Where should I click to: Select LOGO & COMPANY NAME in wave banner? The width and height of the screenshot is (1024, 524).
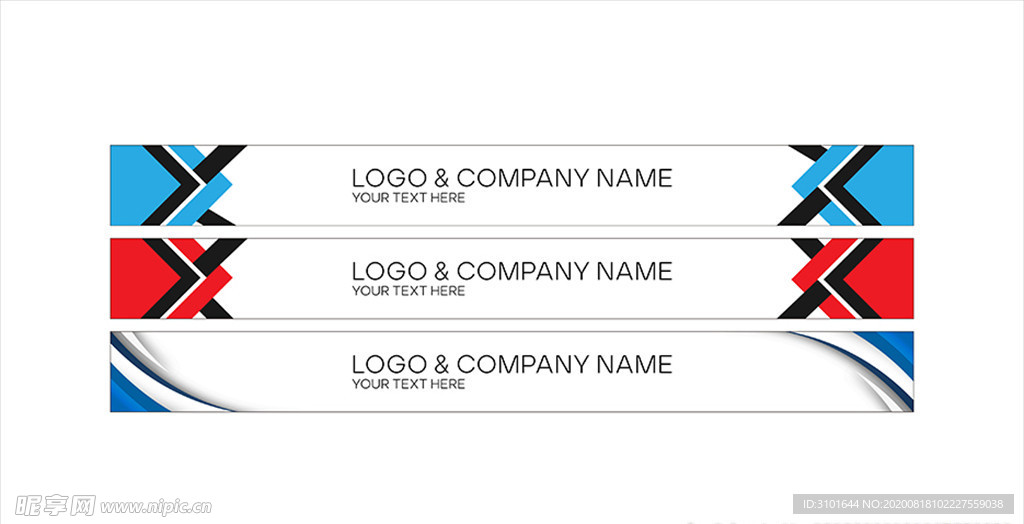click(x=512, y=364)
